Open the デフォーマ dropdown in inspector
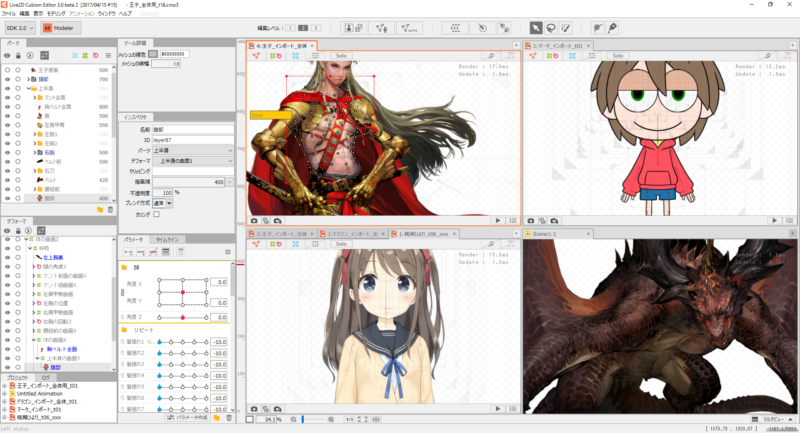The image size is (800, 433). tap(193, 161)
